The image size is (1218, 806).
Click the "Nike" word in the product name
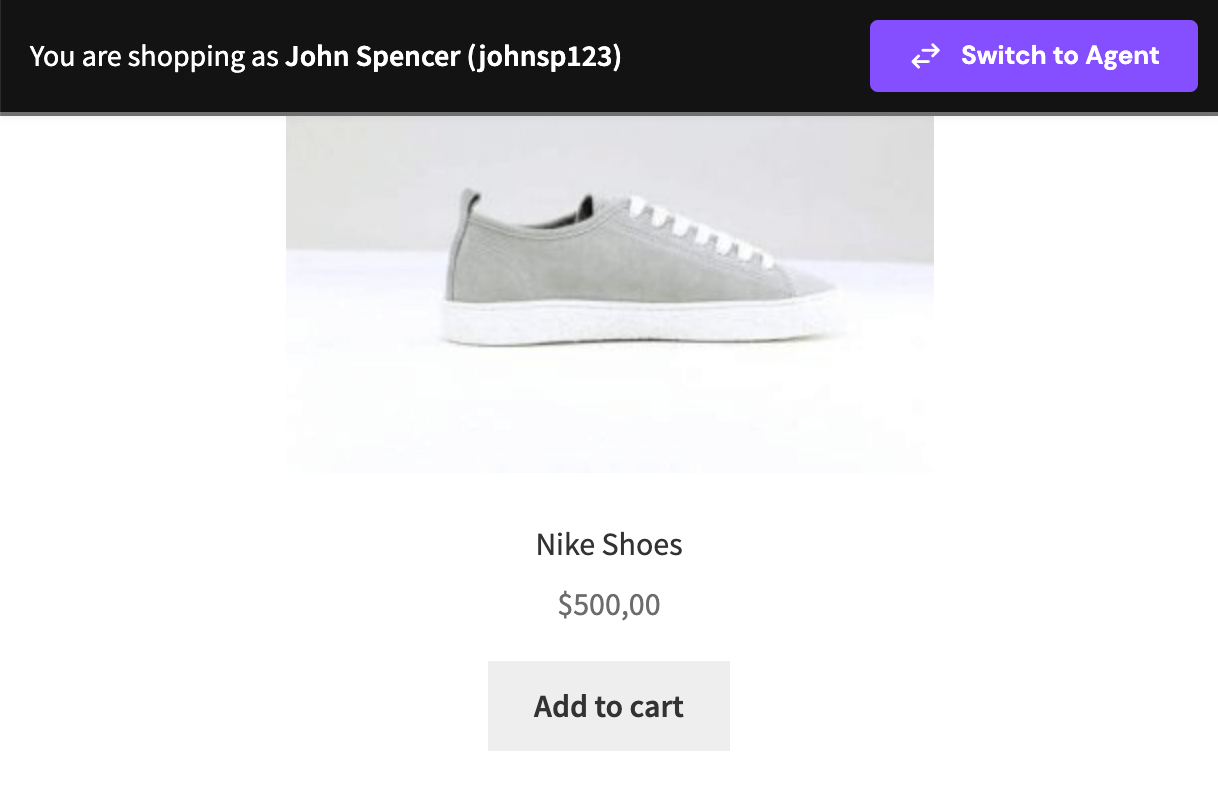565,545
